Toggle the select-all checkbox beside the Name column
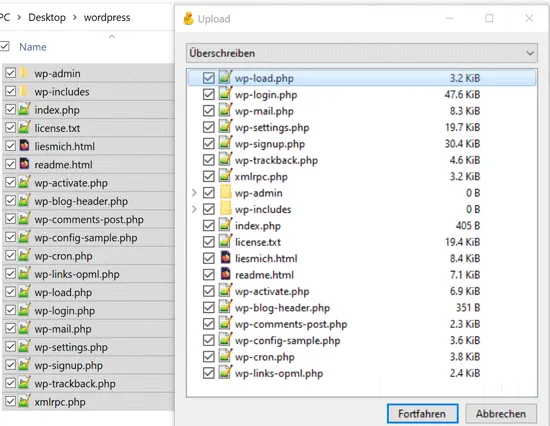The image size is (550, 426). [5, 46]
